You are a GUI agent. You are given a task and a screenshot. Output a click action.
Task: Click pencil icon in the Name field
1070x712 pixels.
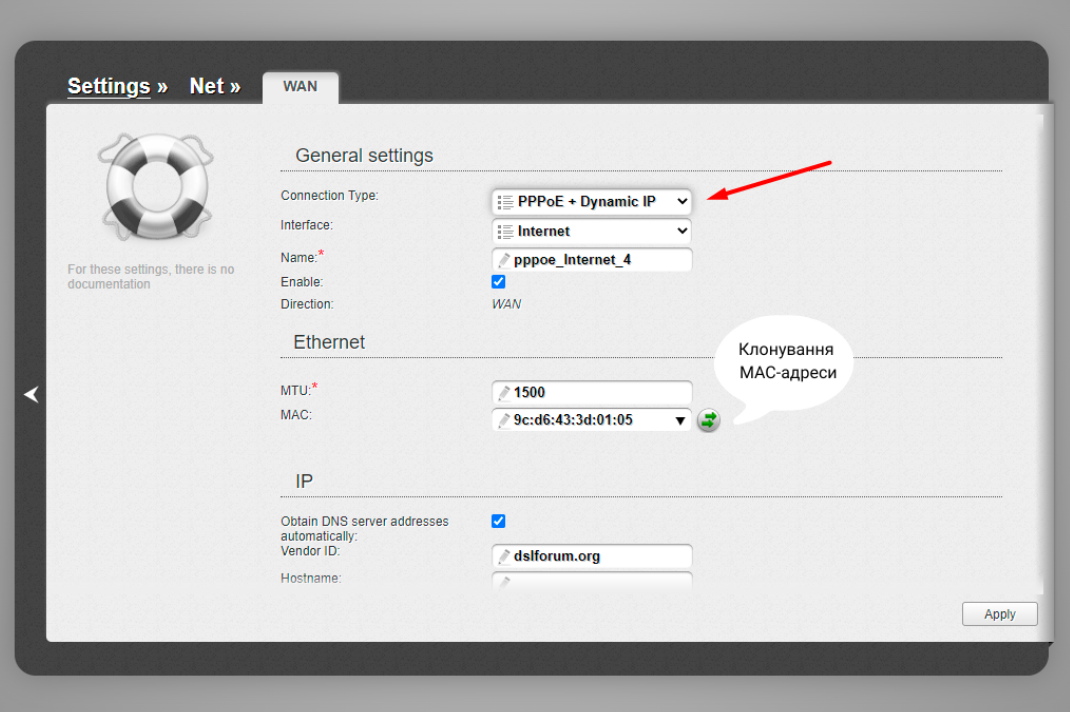(504, 260)
